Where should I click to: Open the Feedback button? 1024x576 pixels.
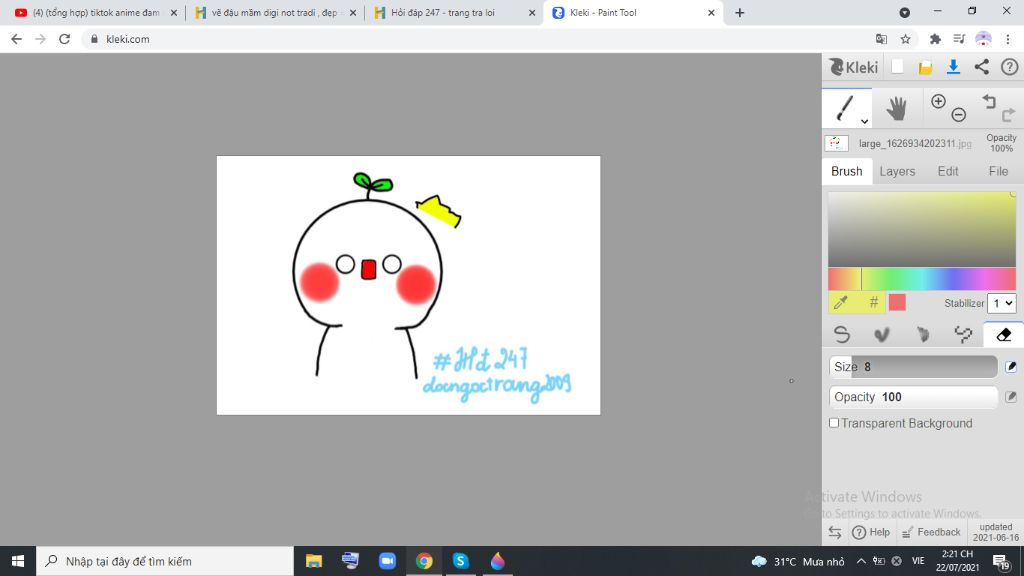(x=931, y=532)
